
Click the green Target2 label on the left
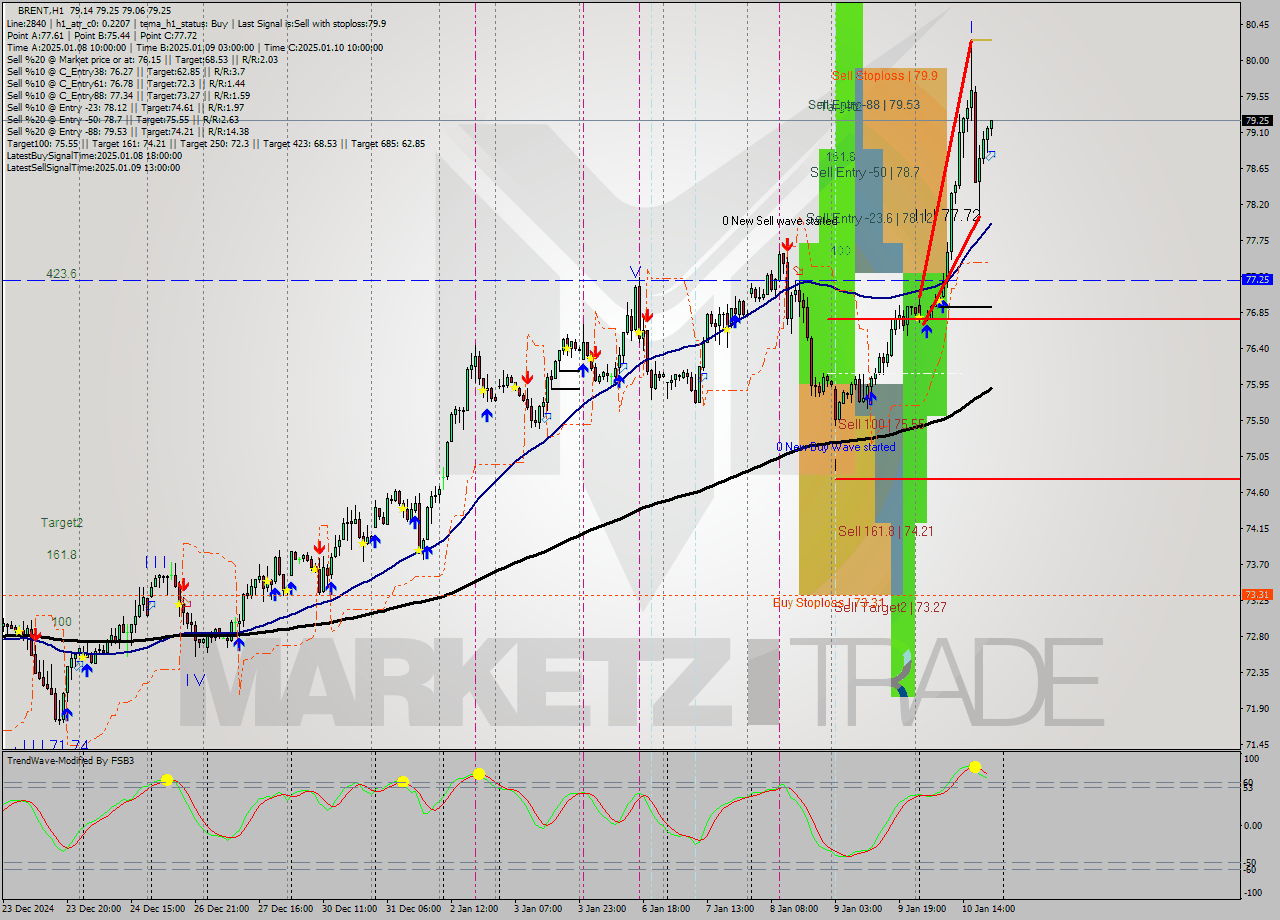(x=62, y=523)
